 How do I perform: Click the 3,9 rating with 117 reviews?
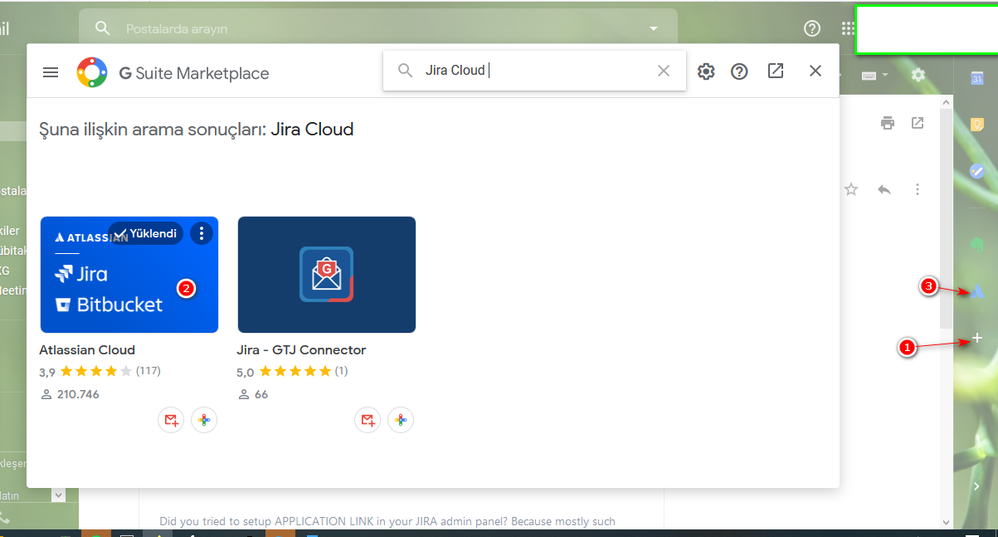tap(100, 371)
